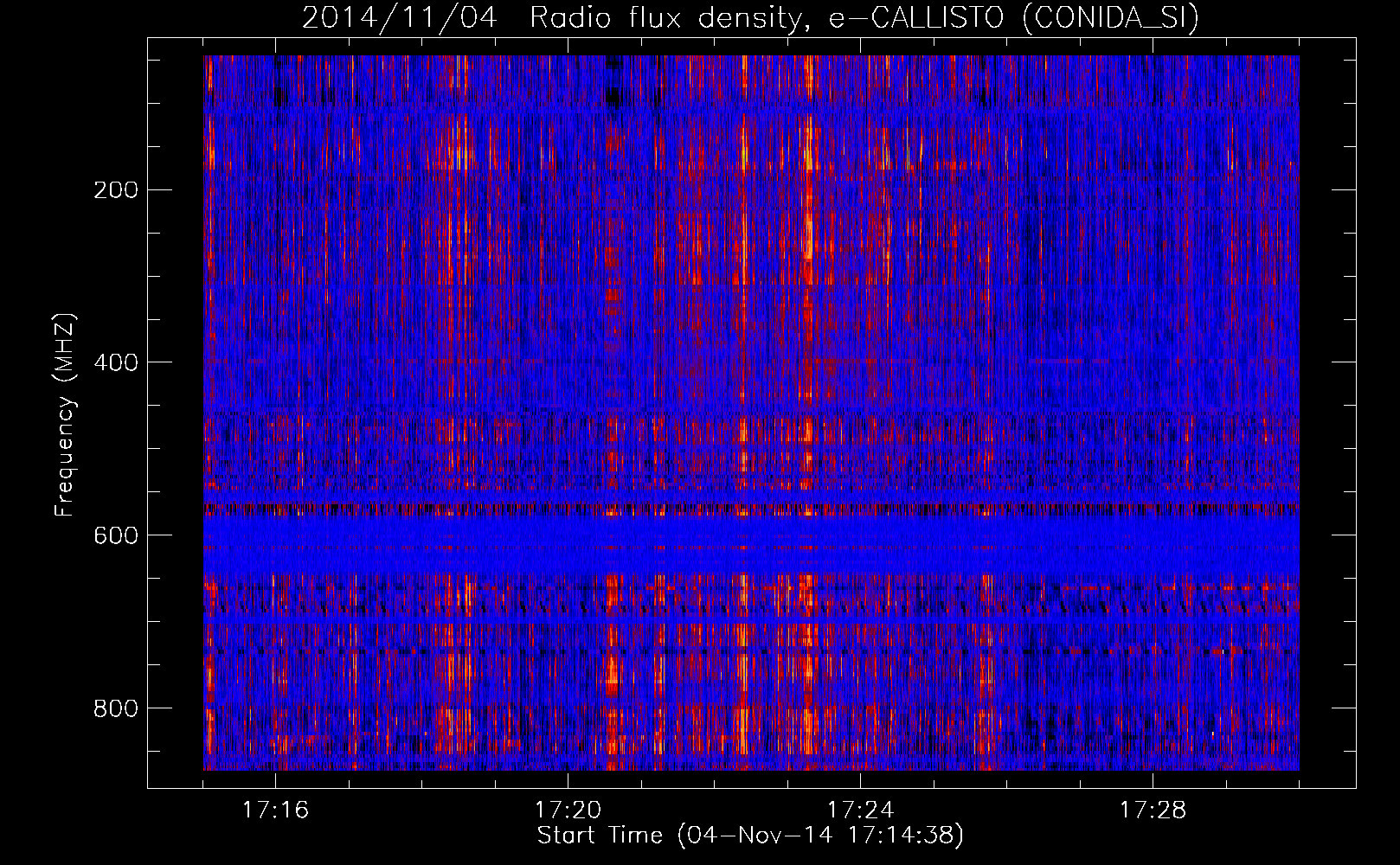Click the 800 frequency tick label
Image resolution: width=1400 pixels, height=865 pixels.
(x=116, y=708)
